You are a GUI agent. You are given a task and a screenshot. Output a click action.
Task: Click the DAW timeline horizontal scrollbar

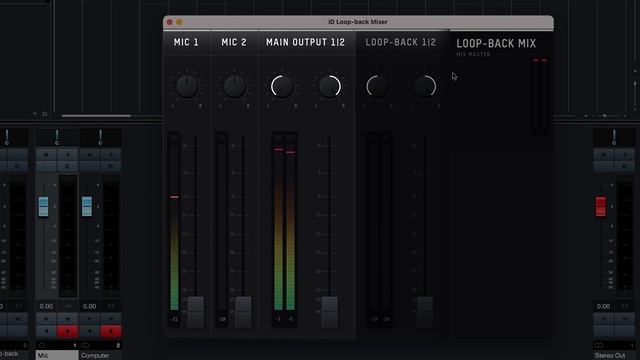tap(96, 116)
